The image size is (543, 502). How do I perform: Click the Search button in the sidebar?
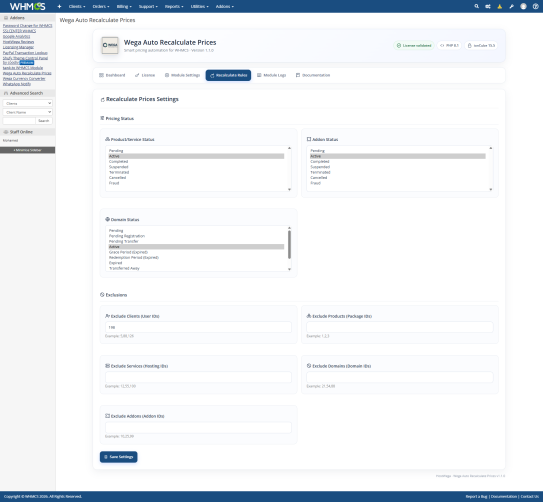pyautogui.click(x=44, y=121)
